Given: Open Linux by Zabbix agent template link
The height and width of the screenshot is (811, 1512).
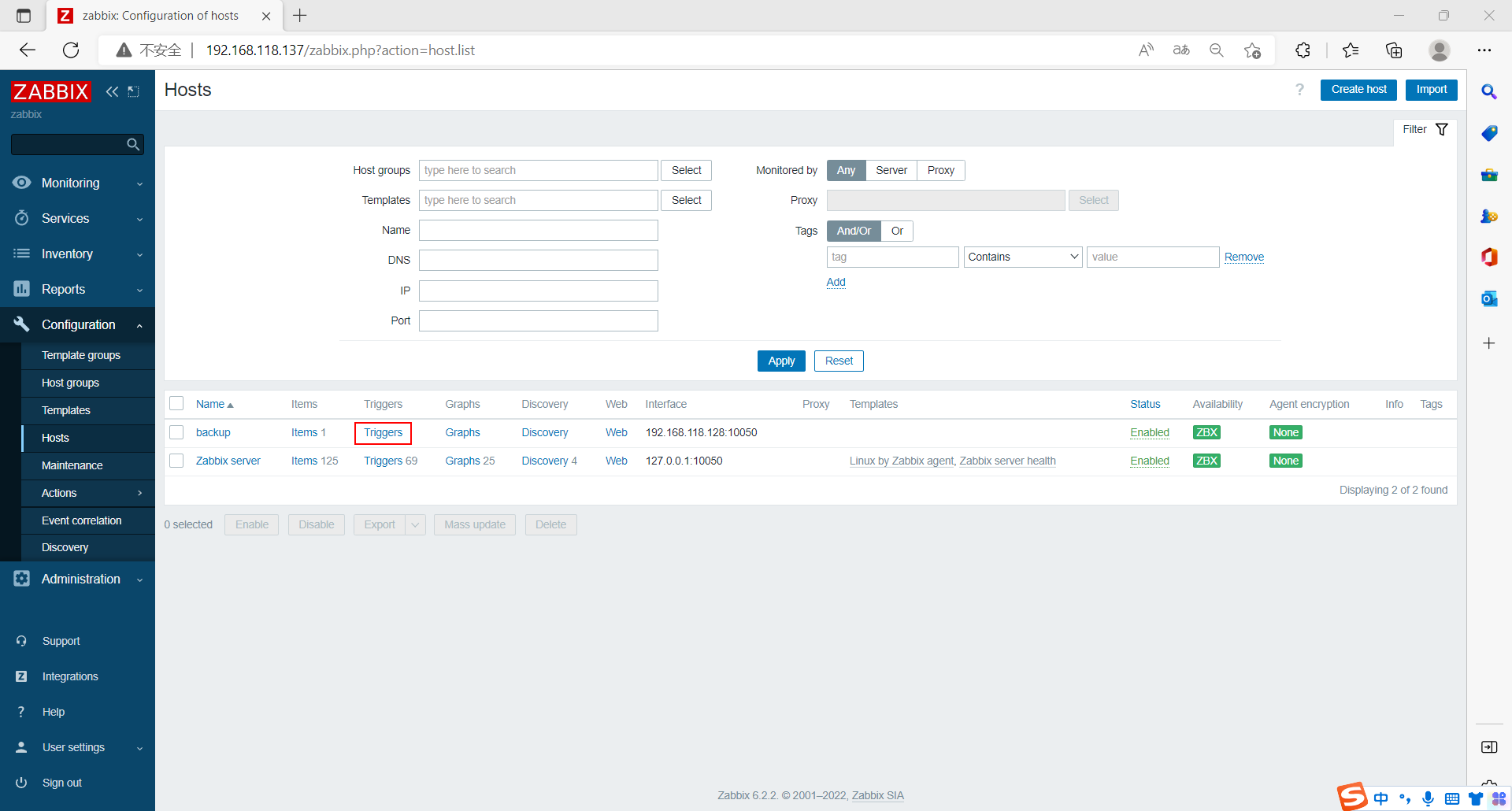Looking at the screenshot, I should 902,461.
